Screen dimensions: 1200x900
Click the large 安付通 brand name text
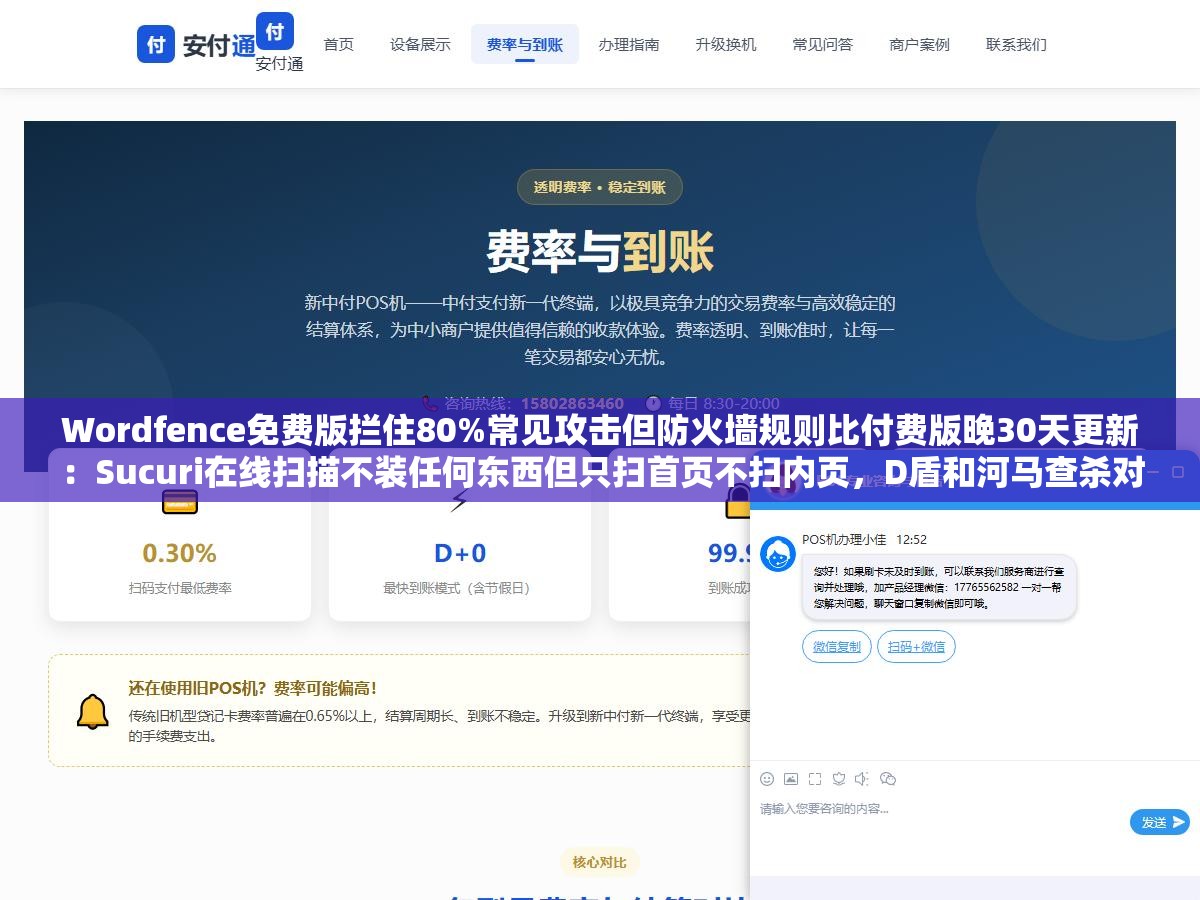219,45
